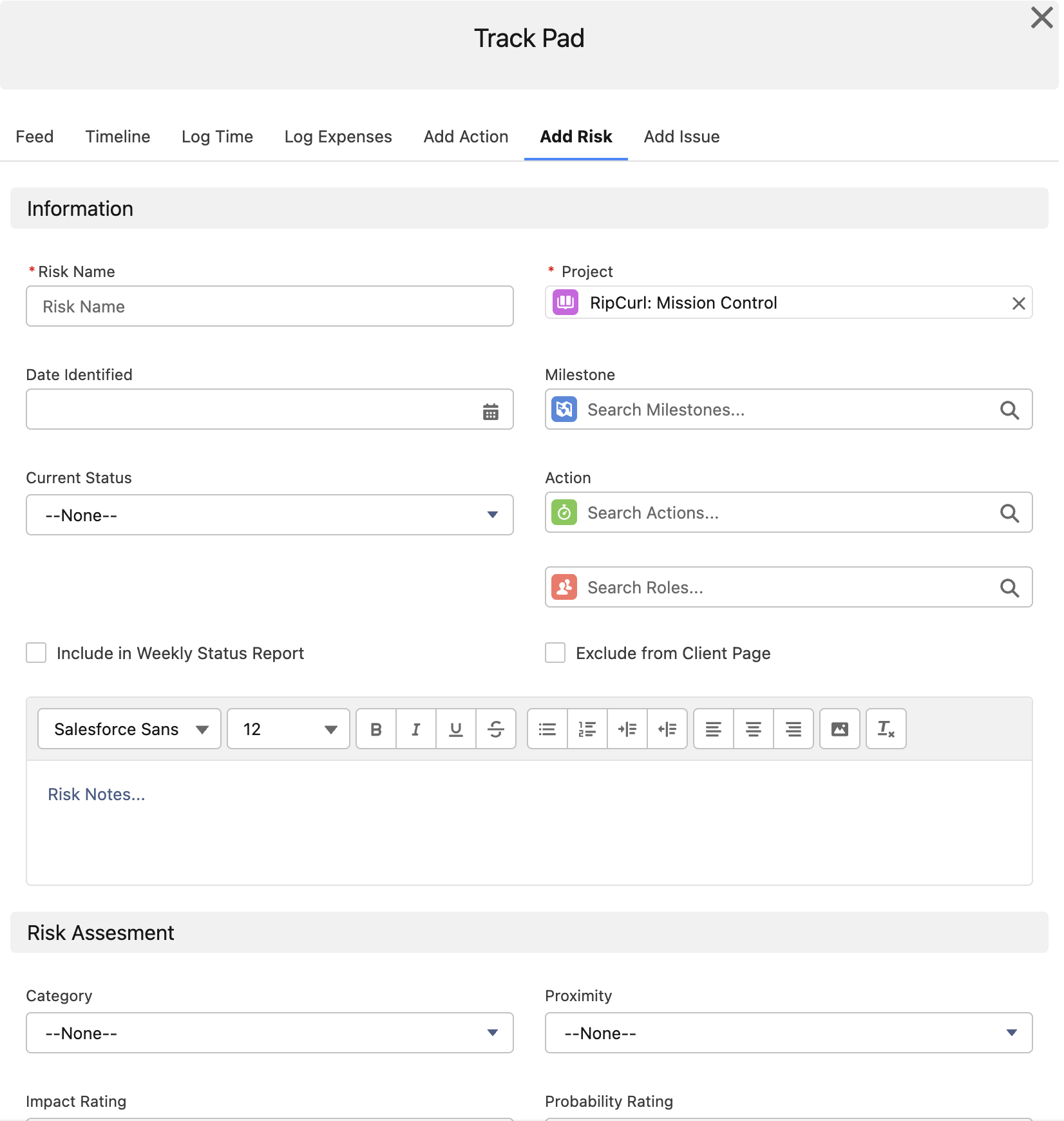
Task: Open the font size 12 dropdown
Action: (x=289, y=729)
